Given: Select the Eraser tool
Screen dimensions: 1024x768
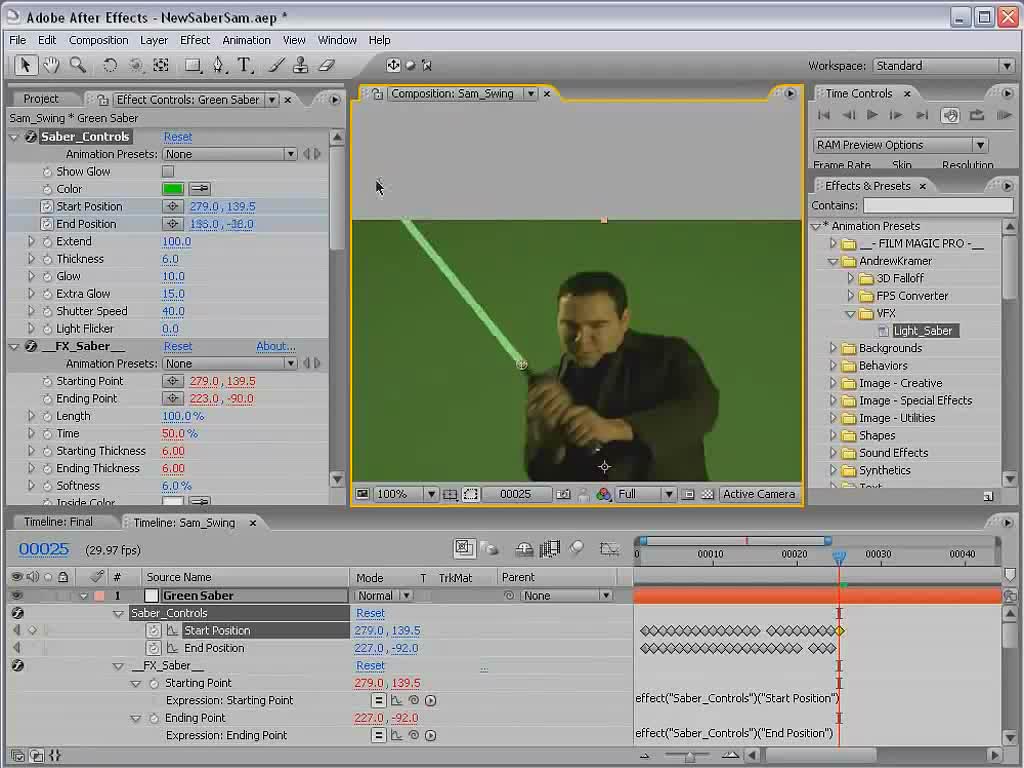Looking at the screenshot, I should point(327,65).
